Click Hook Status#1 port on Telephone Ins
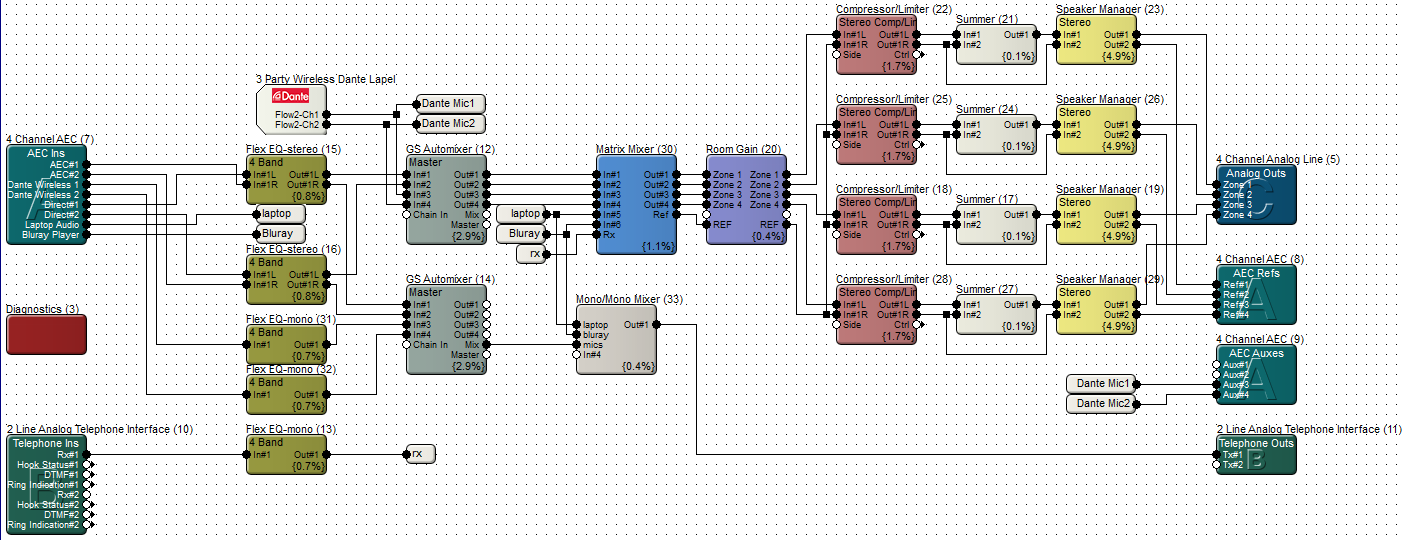Screen dimensions: 1405x540 coord(87,464)
